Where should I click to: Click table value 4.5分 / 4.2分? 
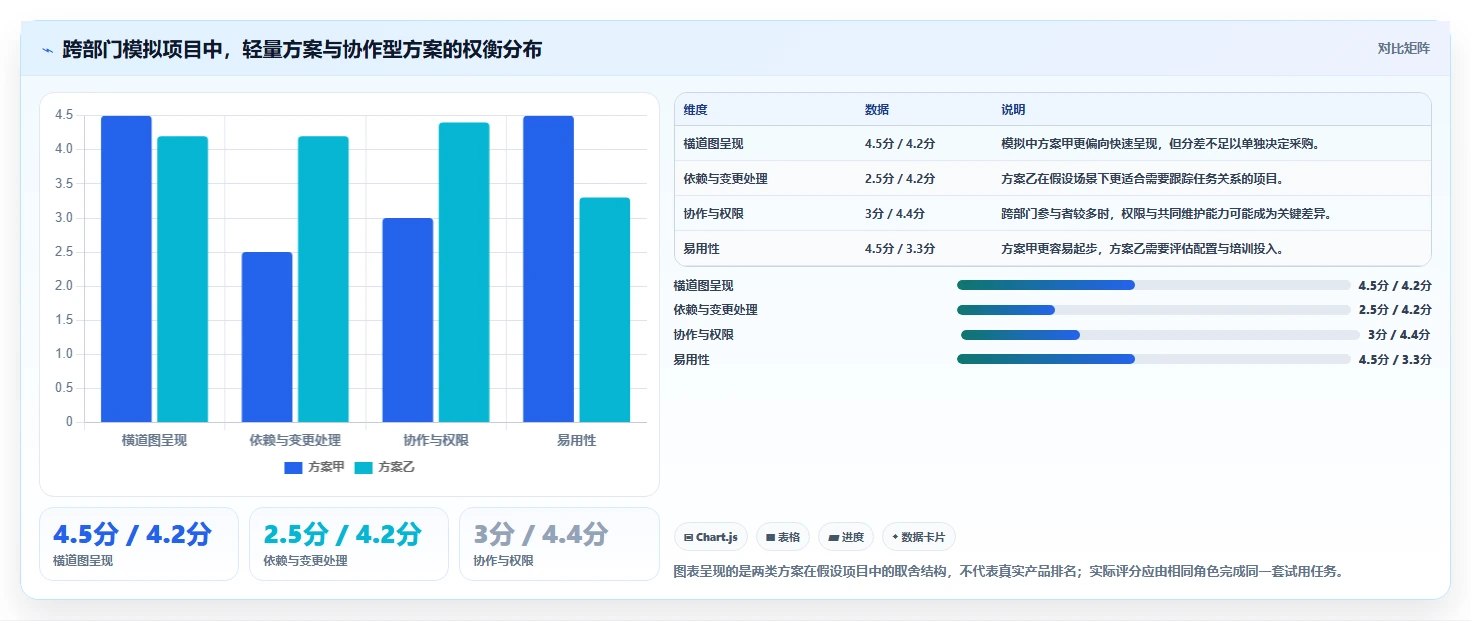pos(900,143)
